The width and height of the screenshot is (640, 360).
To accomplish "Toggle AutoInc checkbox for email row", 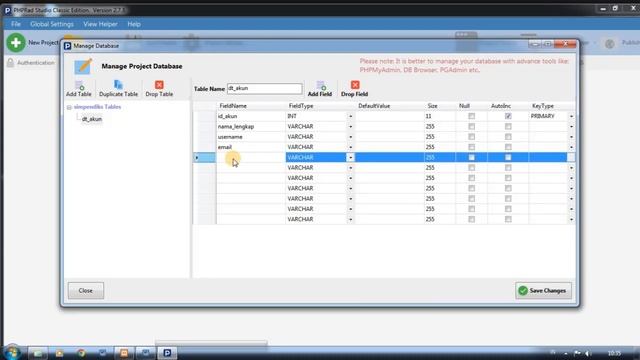I will point(508,147).
